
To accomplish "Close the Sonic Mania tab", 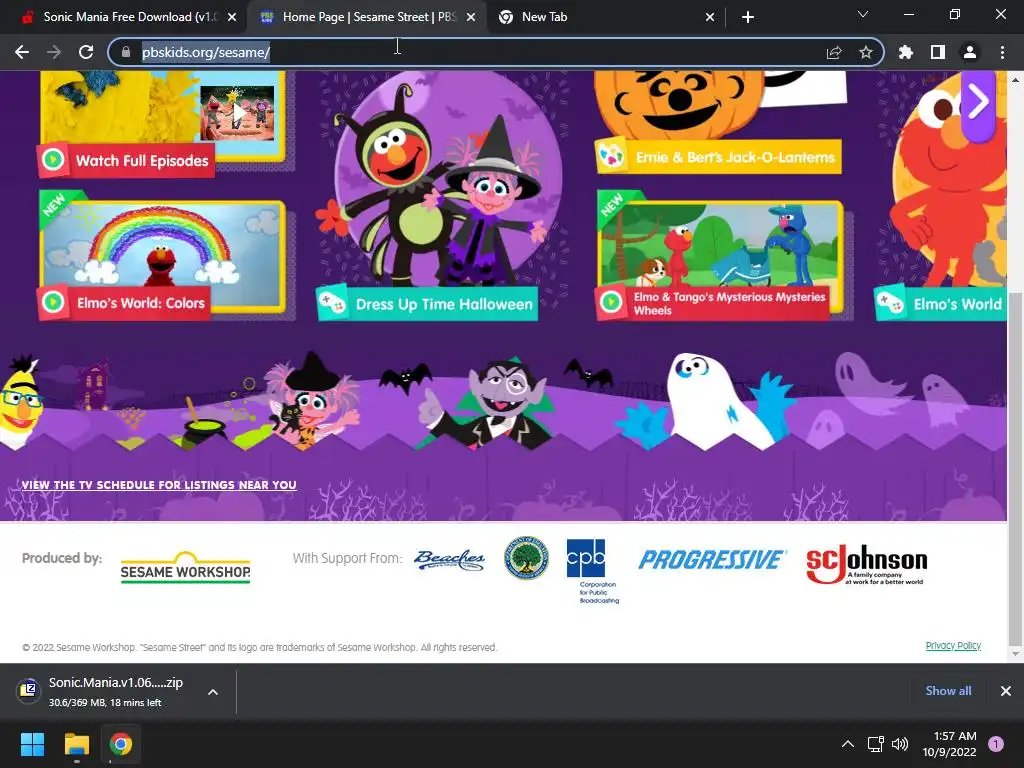I will [x=232, y=17].
